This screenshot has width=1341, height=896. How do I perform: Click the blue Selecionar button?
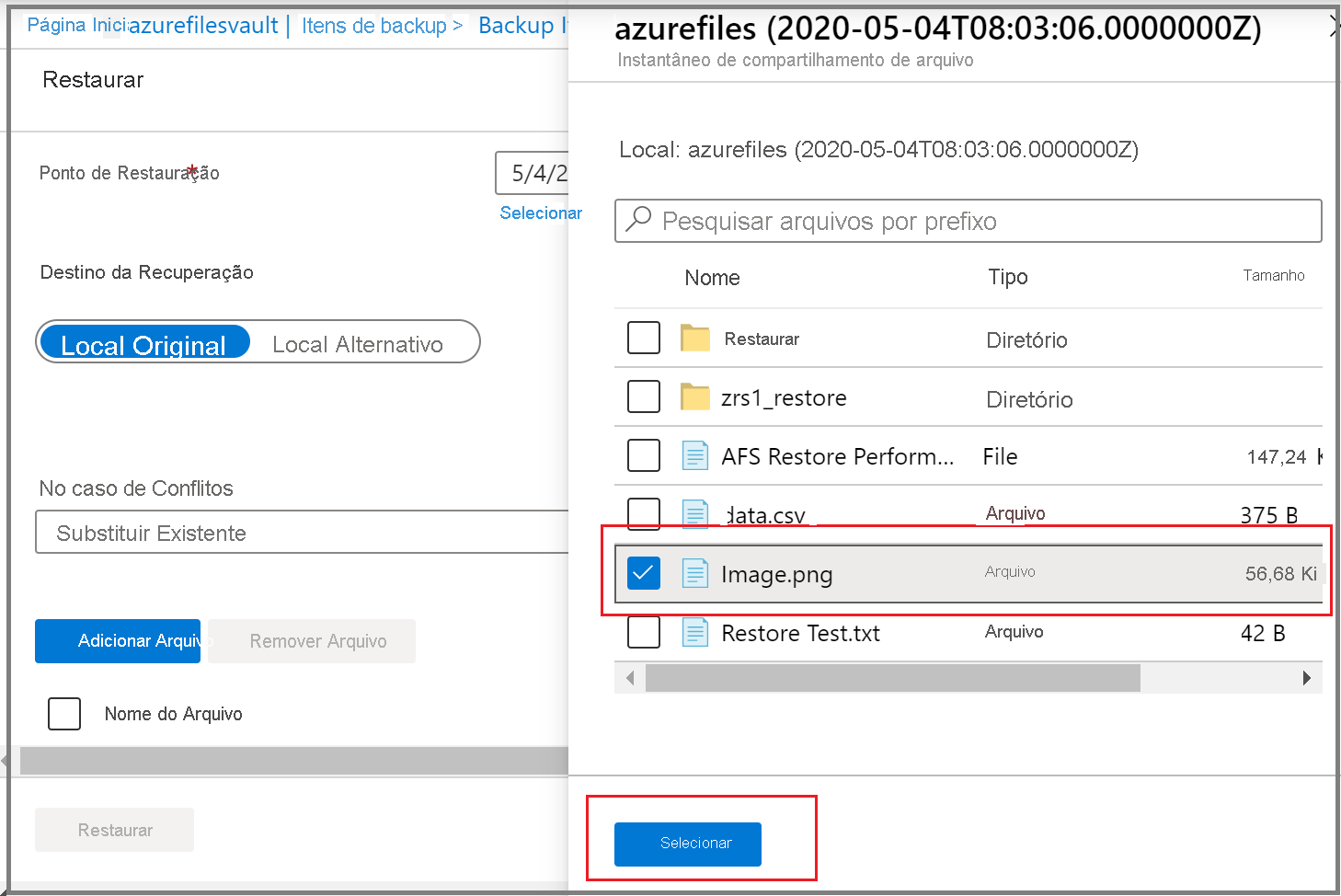click(688, 844)
